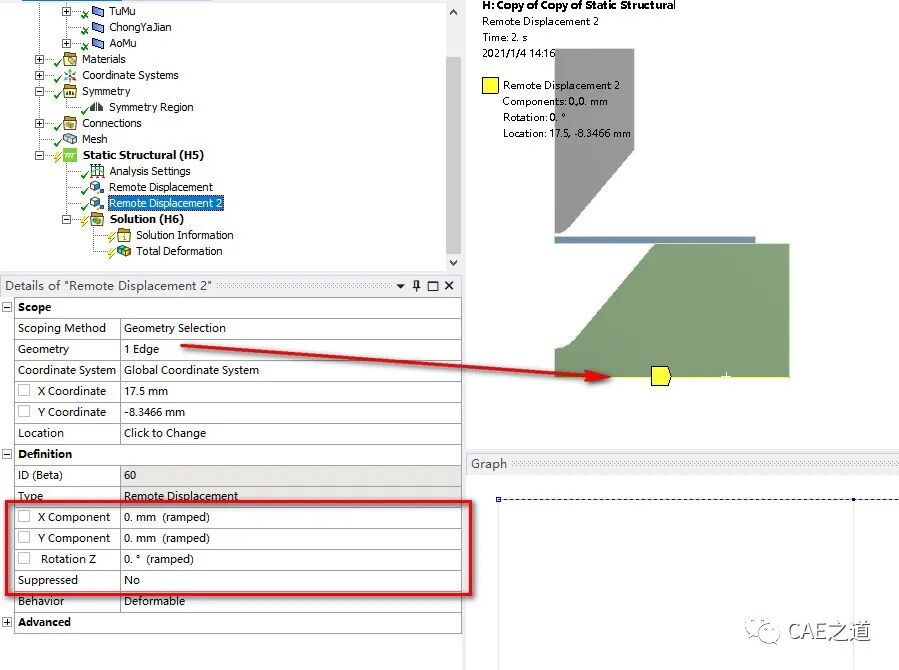
Task: Click the AoMu body icon
Action: click(98, 43)
